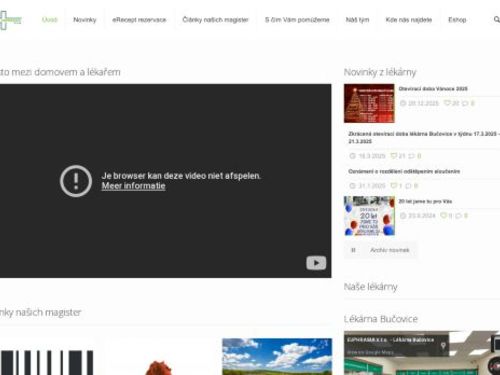
Task: Go to Náš tým page
Action: [x=357, y=20]
